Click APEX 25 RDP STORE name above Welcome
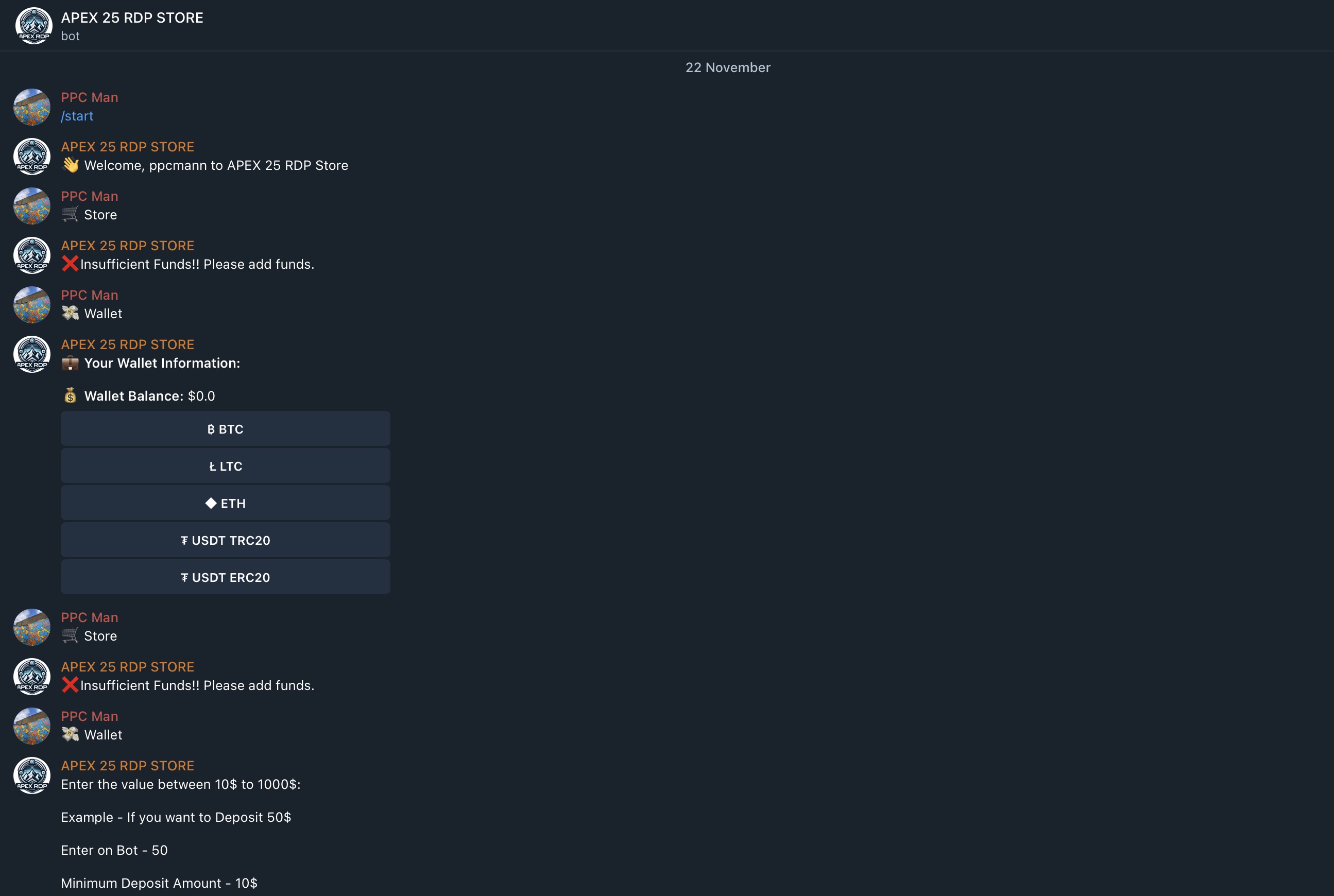The width and height of the screenshot is (1334, 896). 127,147
